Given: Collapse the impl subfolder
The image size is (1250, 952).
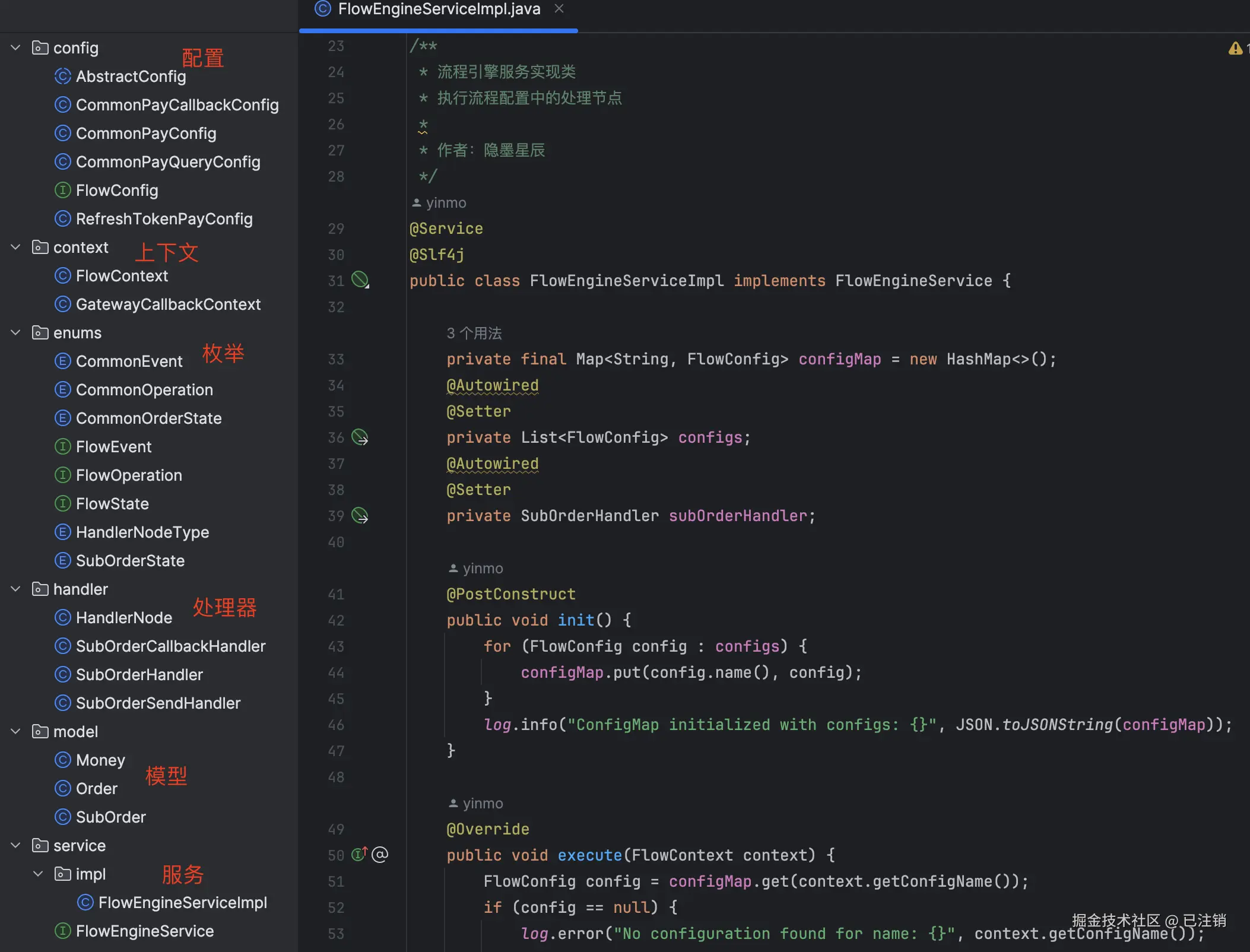Looking at the screenshot, I should [39, 874].
